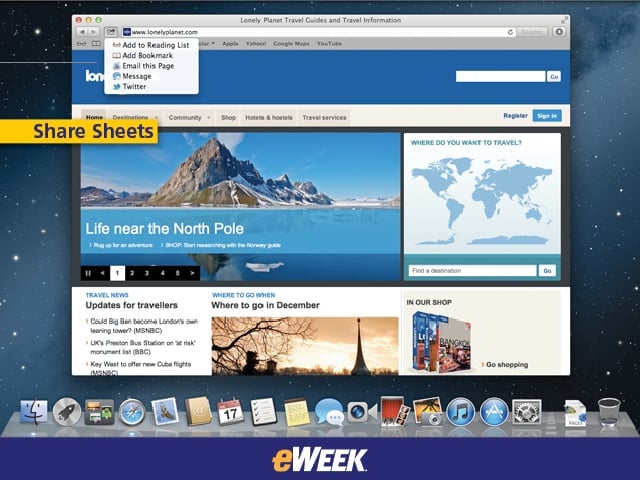Image resolution: width=640 pixels, height=480 pixels.
Task: Click Go beside Find a destination
Action: [x=547, y=271]
